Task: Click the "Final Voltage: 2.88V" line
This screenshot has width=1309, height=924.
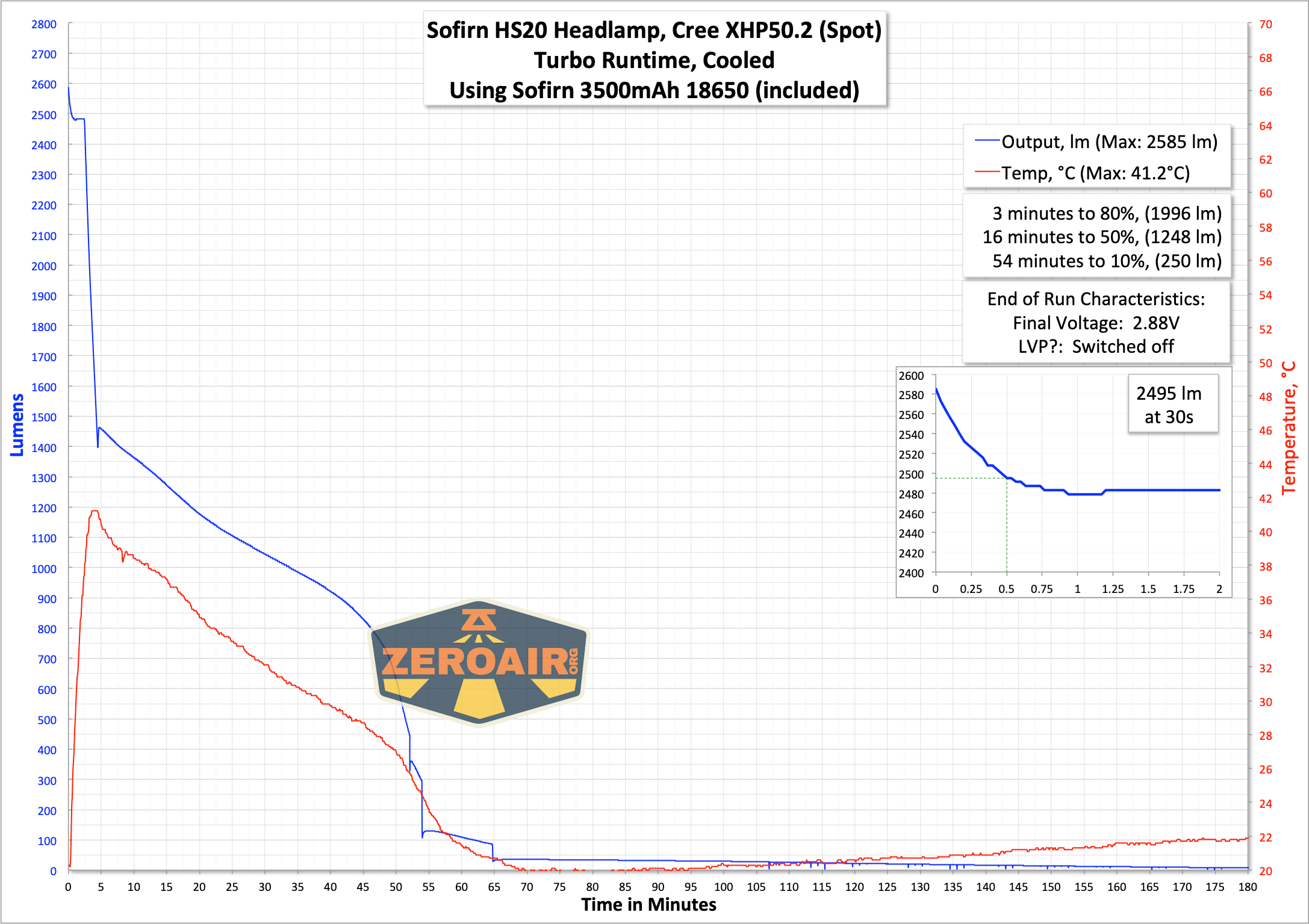Action: (1096, 323)
